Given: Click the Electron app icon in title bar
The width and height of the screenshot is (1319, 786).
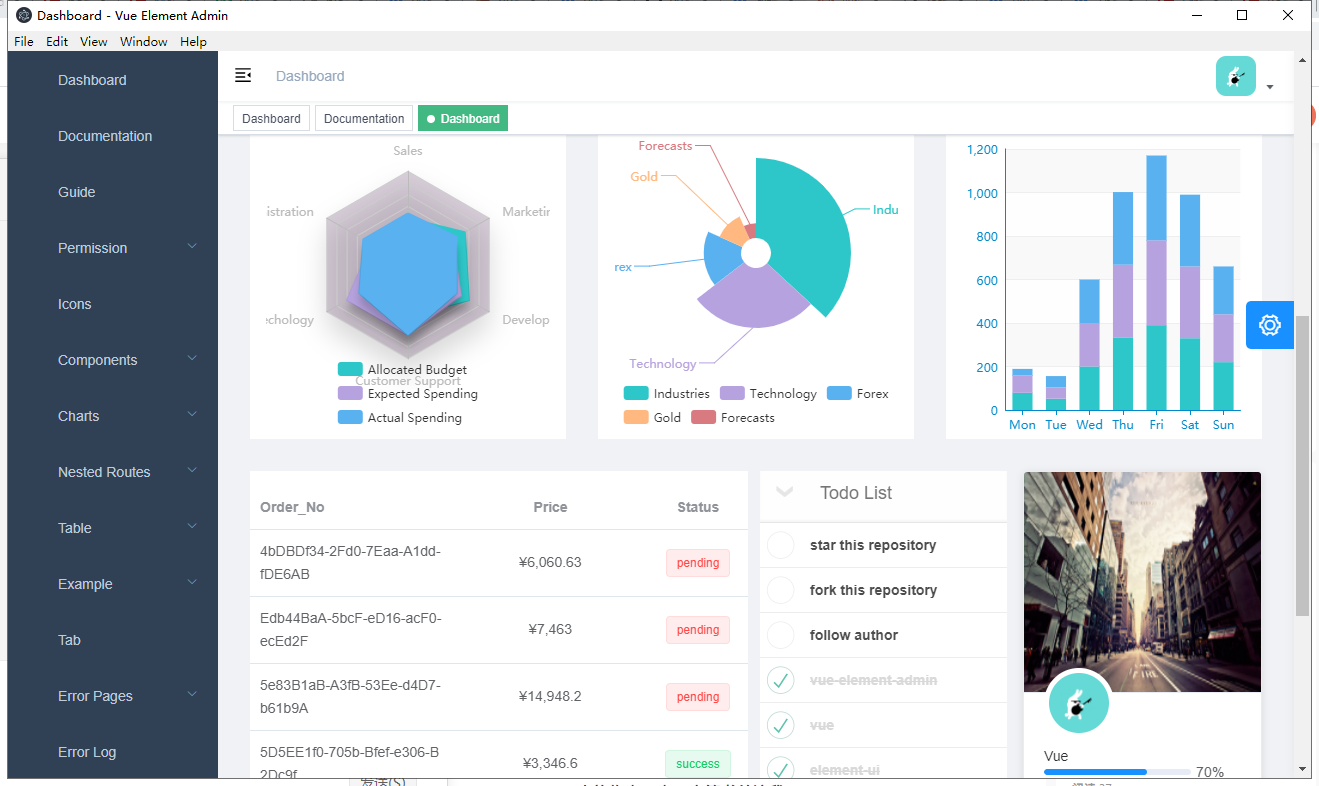Looking at the screenshot, I should (24, 15).
